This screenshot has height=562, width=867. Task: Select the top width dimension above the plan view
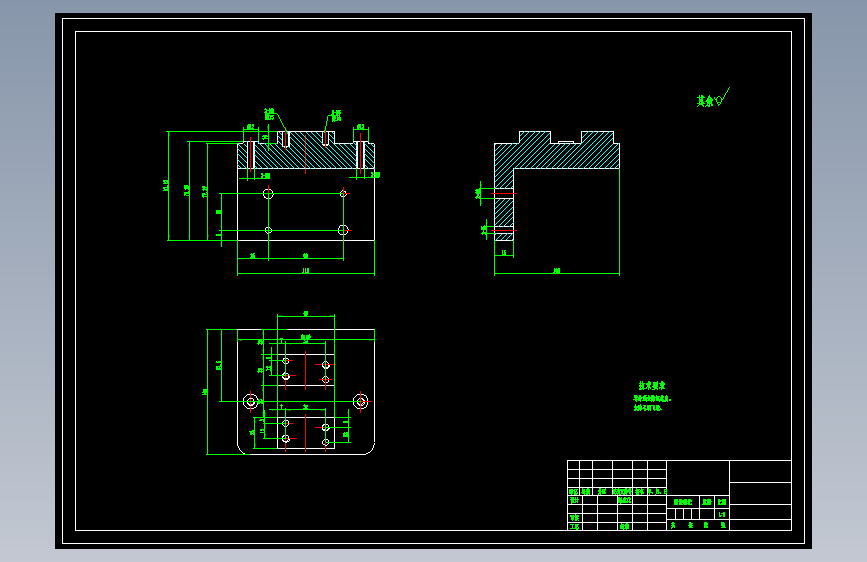[x=306, y=314]
